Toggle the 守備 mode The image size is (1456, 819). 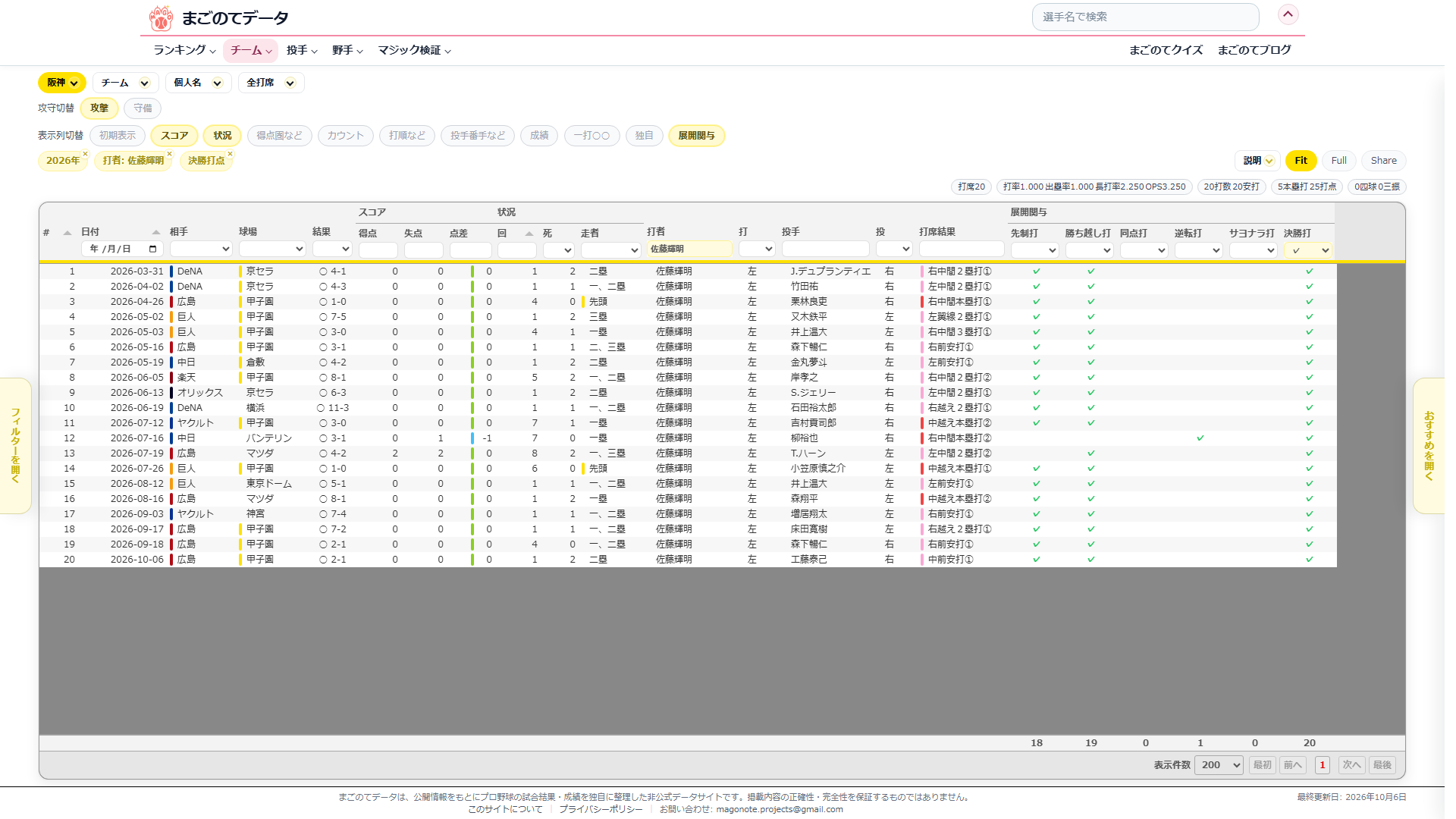click(143, 108)
